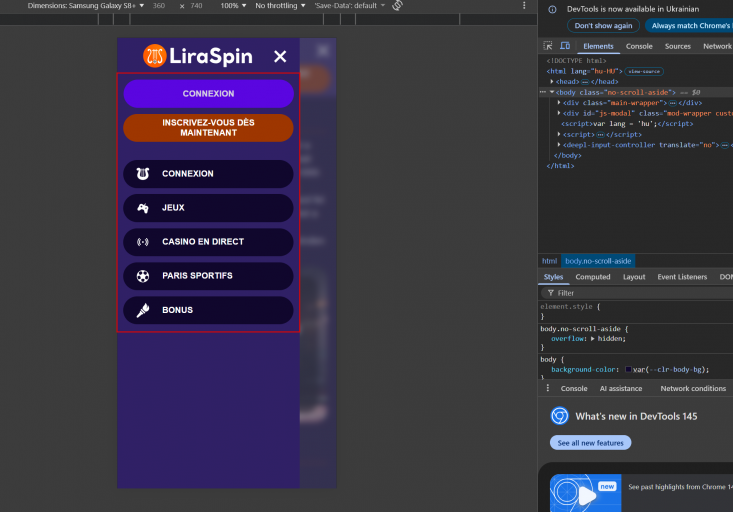Toggle the device toolbar icon

(565, 46)
